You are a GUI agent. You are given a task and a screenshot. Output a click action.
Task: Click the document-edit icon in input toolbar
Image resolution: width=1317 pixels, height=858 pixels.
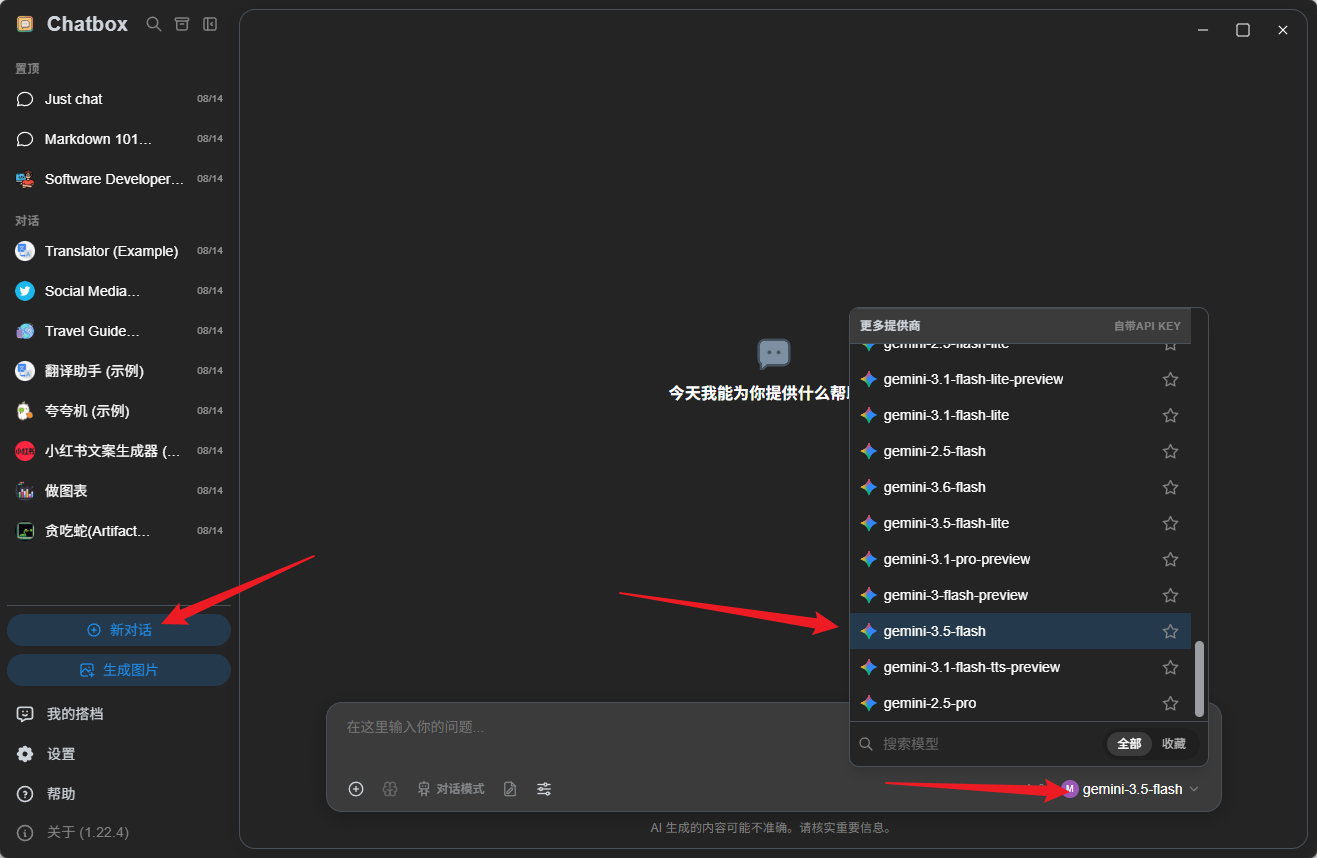point(510,789)
